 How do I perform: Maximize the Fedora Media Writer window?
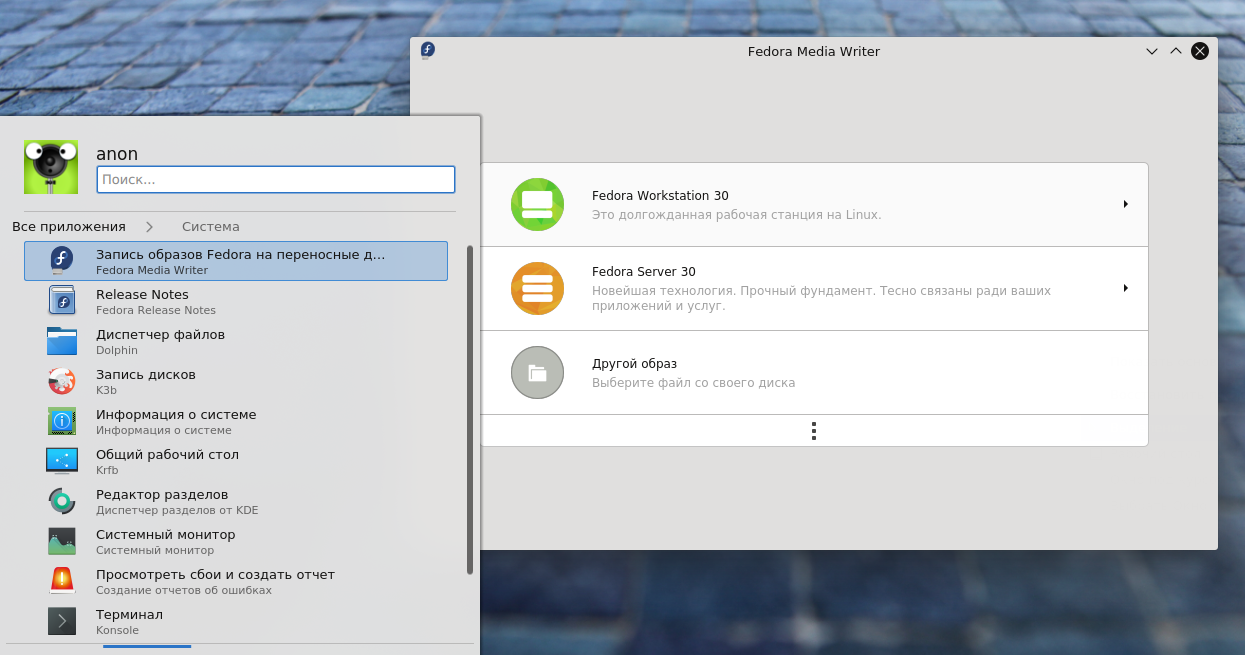1176,51
